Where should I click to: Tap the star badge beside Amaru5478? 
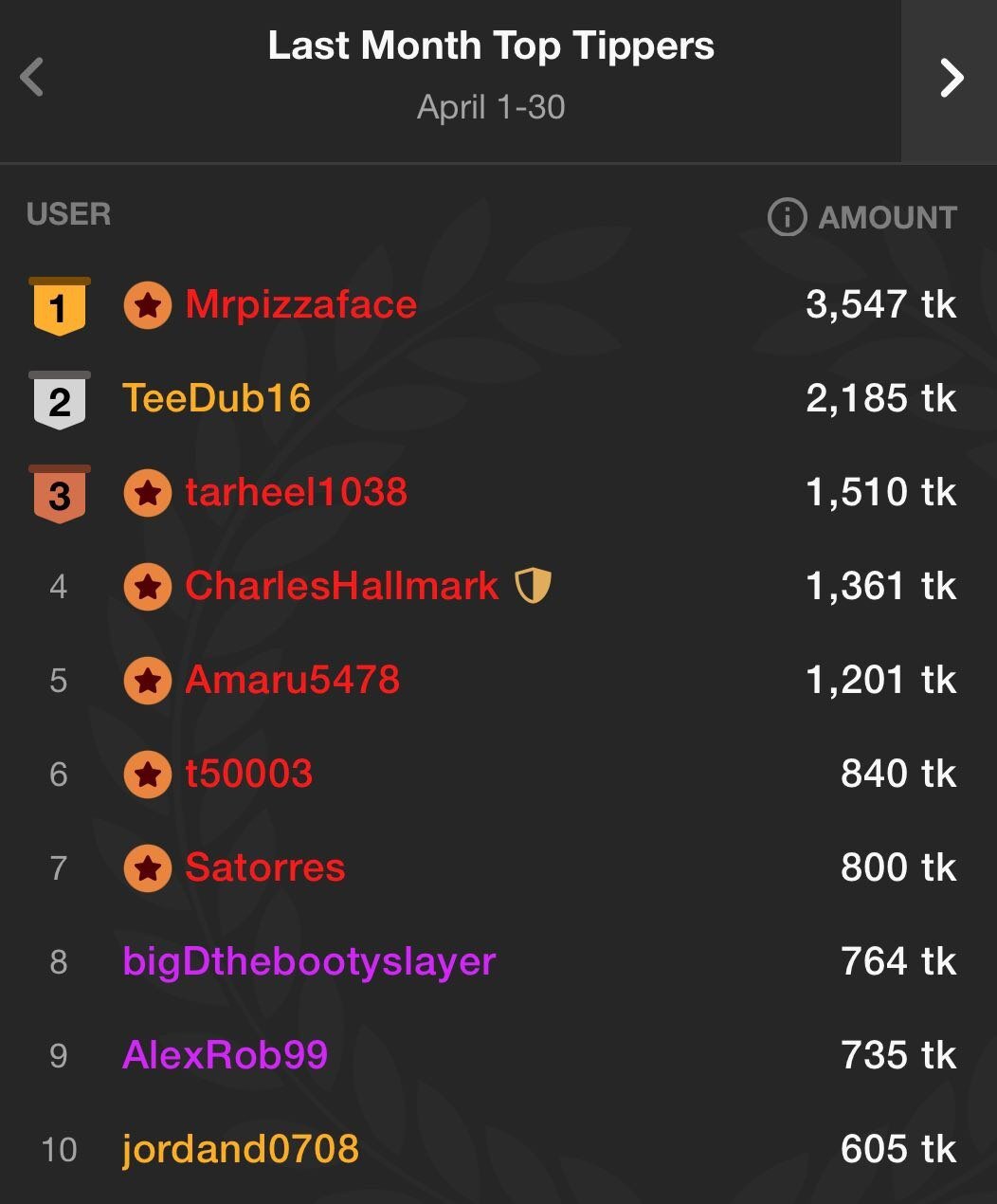(x=148, y=681)
